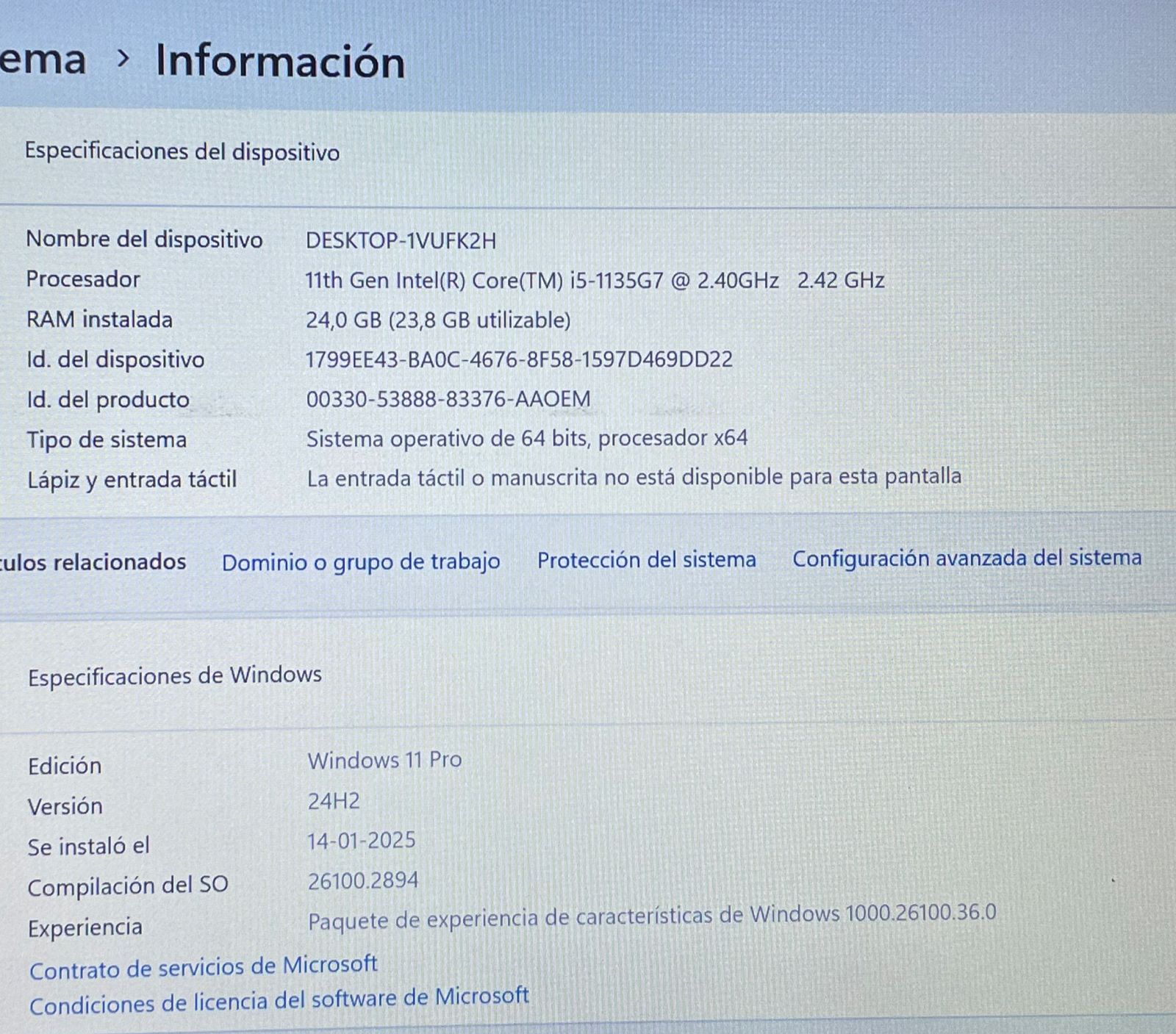Select the touch input unavailable message
This screenshot has width=1176, height=1034.
[x=634, y=478]
